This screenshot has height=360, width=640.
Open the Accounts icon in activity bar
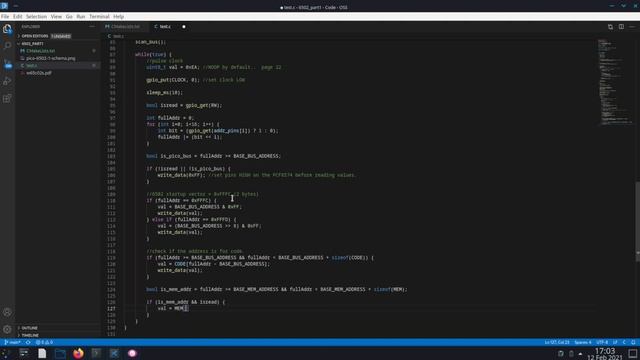(x=7, y=312)
